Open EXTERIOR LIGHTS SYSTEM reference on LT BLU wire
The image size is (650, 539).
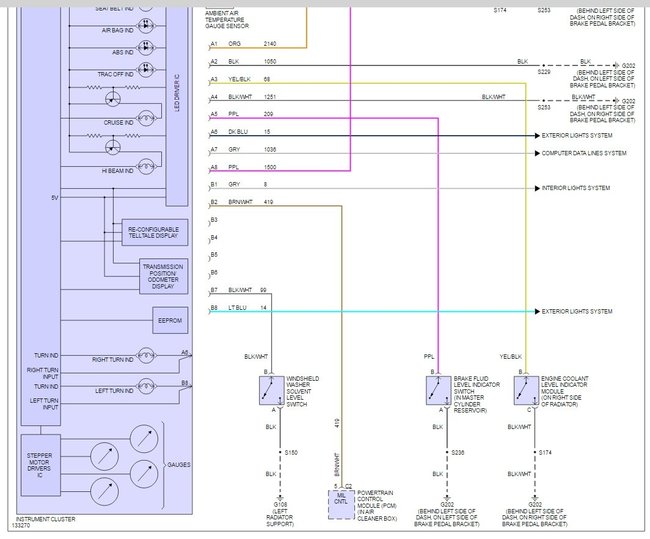pos(577,311)
